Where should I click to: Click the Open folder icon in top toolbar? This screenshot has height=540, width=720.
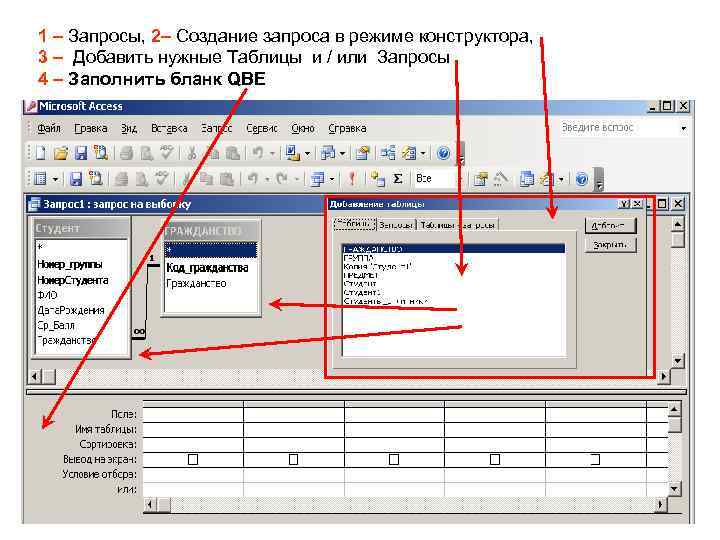point(61,153)
